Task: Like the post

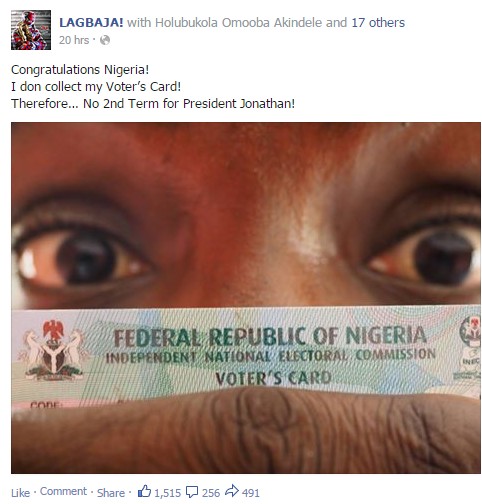Action: pos(20,493)
